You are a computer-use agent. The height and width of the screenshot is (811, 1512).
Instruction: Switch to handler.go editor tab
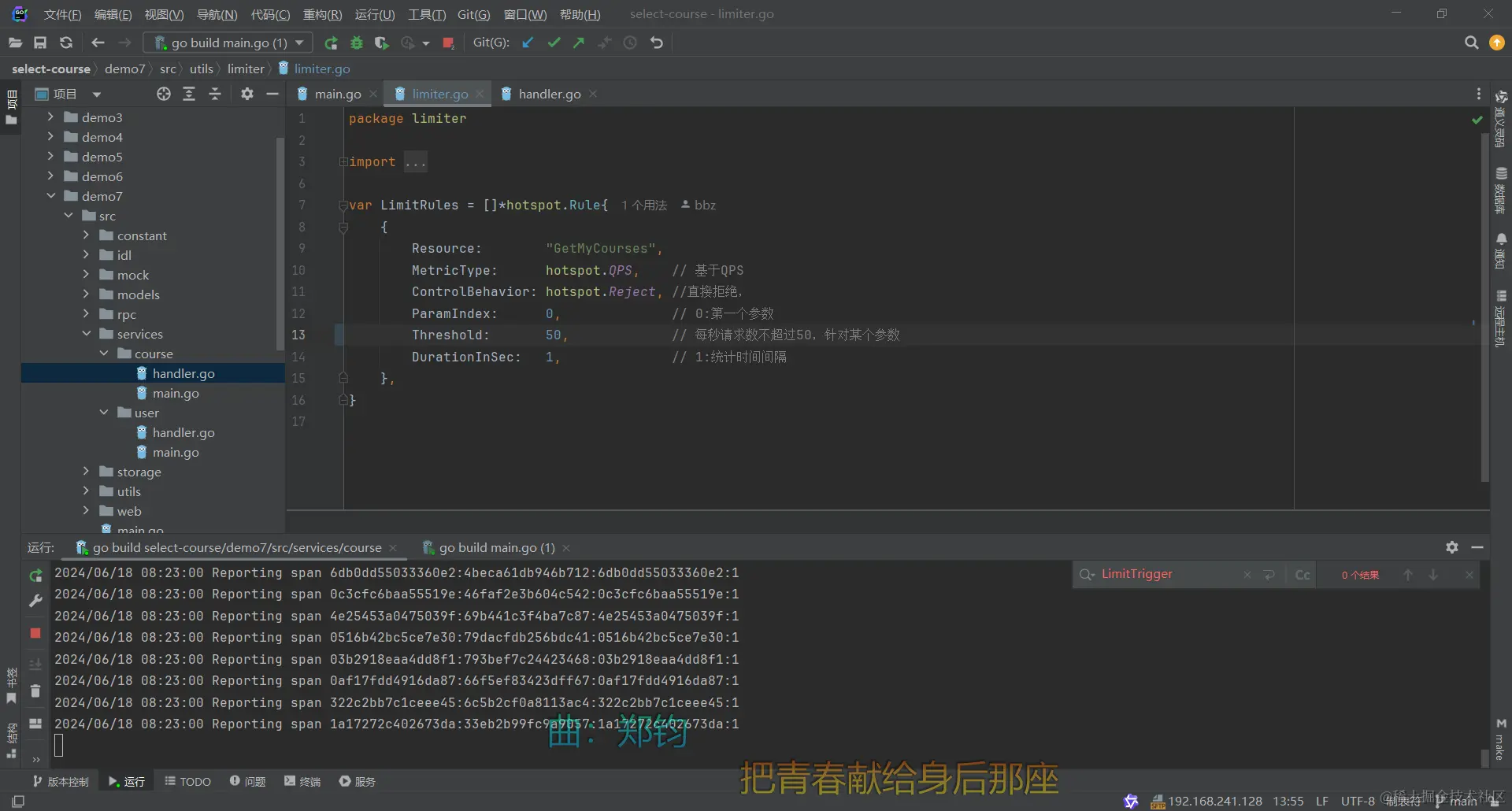(550, 94)
